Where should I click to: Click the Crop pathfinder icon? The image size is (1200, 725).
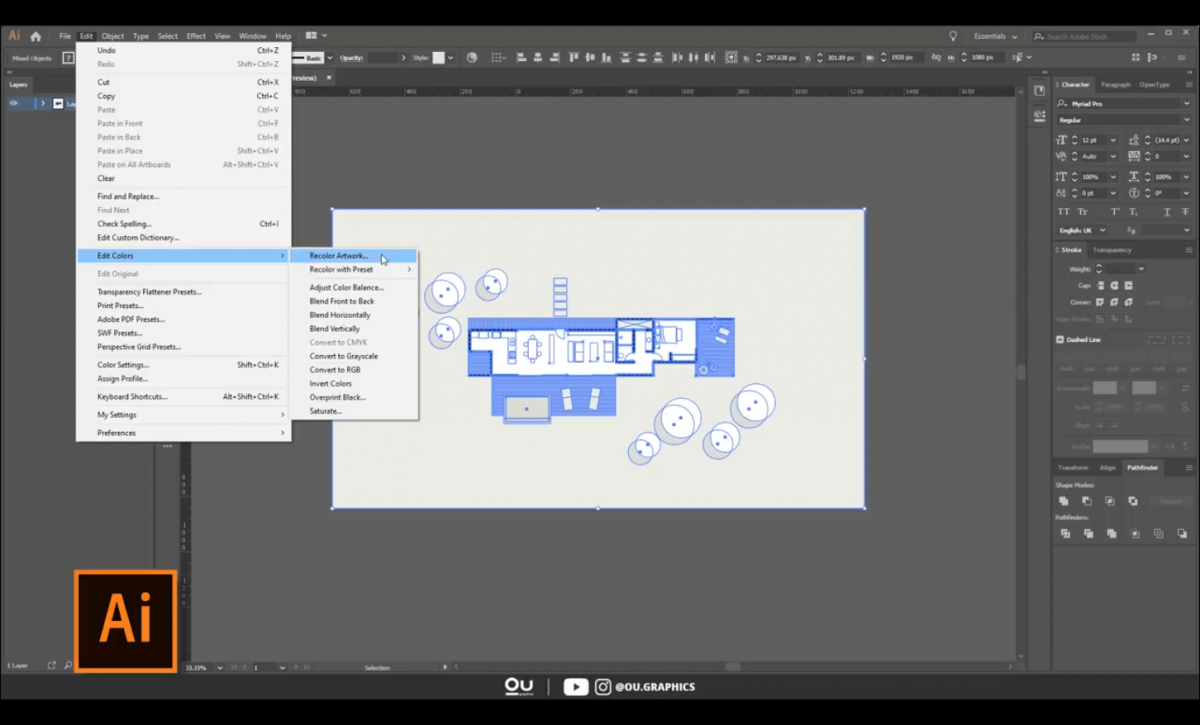[x=1134, y=534]
